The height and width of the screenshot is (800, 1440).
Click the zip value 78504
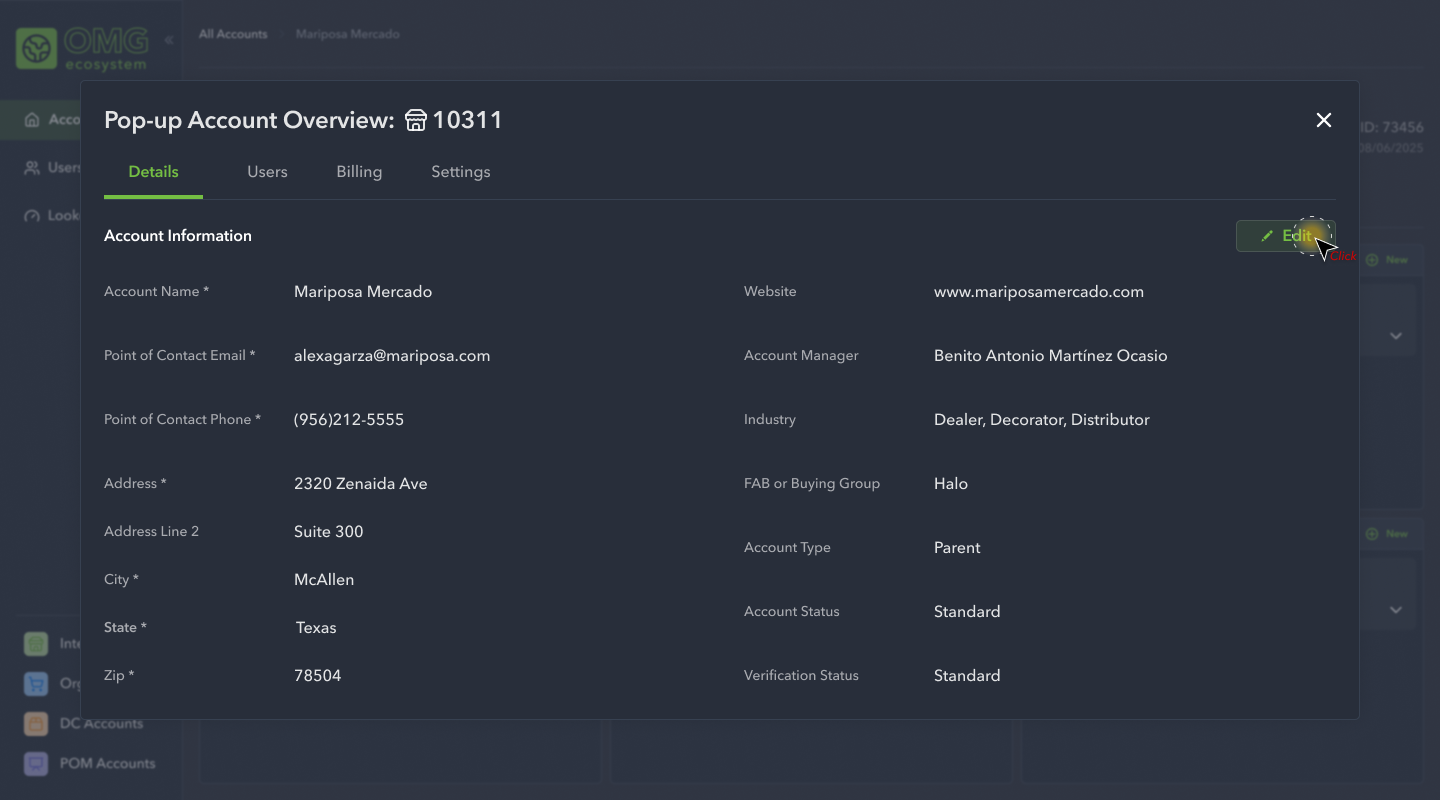[x=318, y=676]
